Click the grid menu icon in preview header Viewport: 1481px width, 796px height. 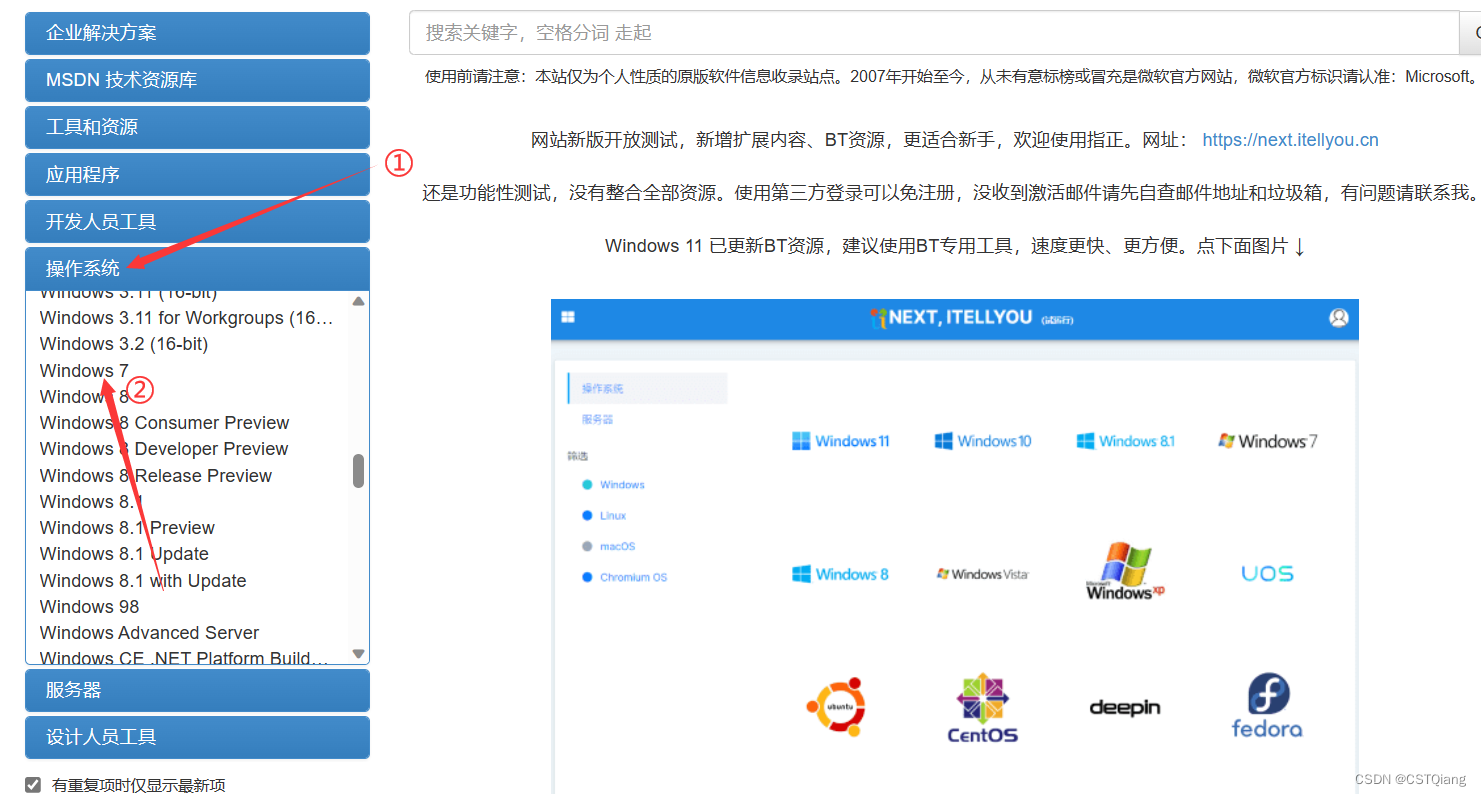pos(568,317)
